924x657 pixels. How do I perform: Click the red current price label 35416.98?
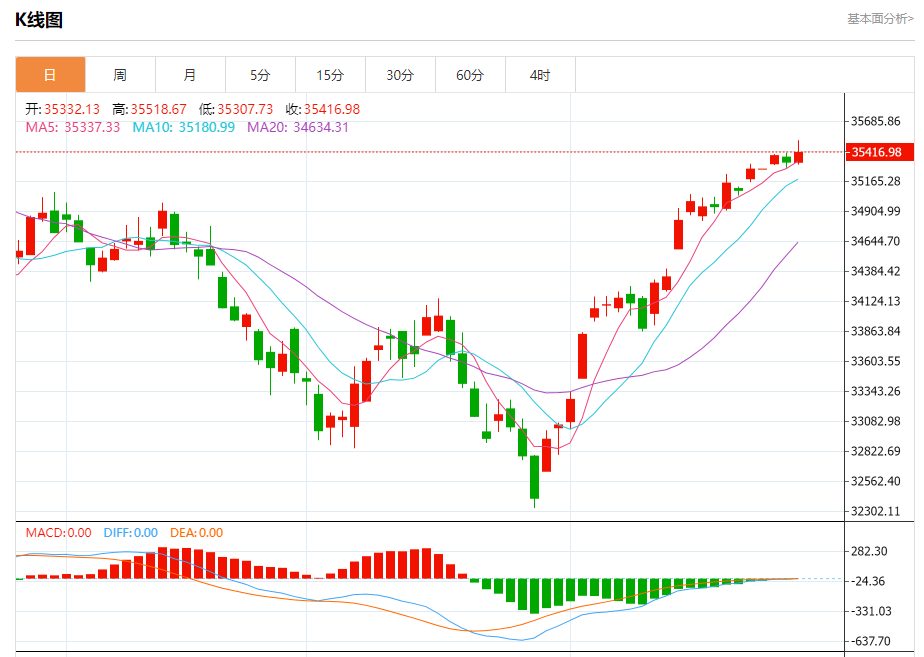[x=879, y=152]
